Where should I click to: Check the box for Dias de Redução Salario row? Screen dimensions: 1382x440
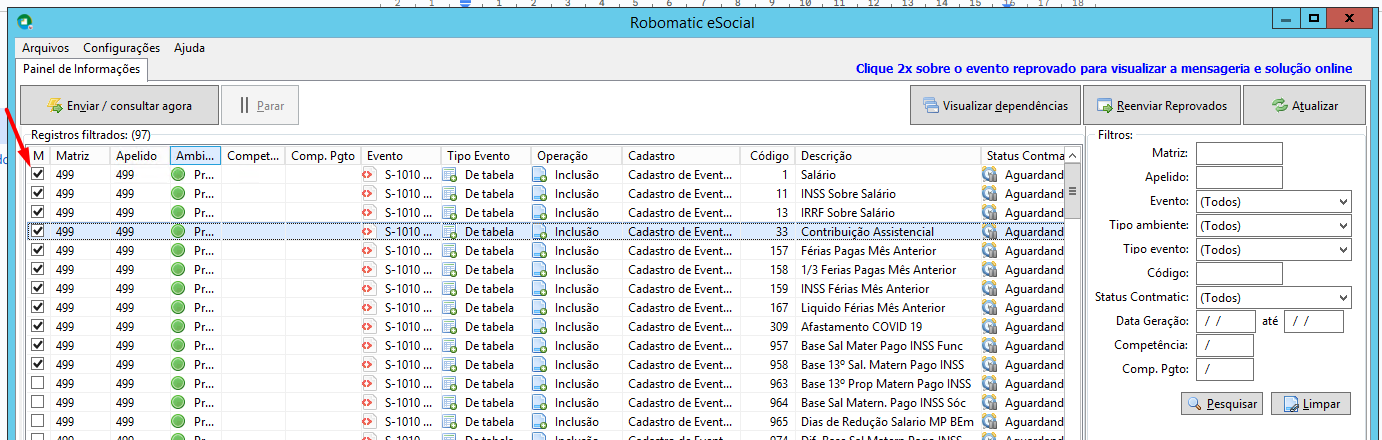[x=38, y=421]
